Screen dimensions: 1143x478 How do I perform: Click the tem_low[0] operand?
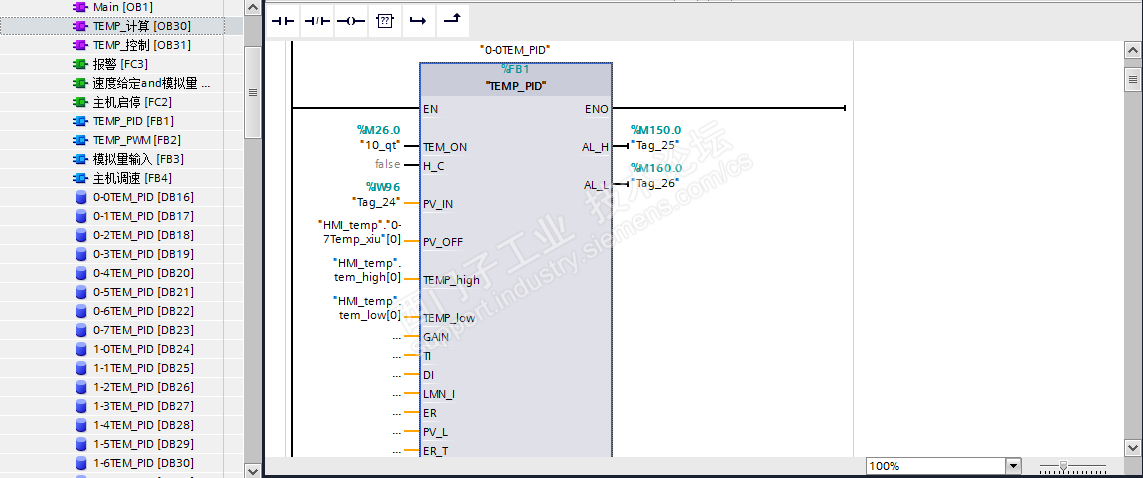click(x=367, y=307)
